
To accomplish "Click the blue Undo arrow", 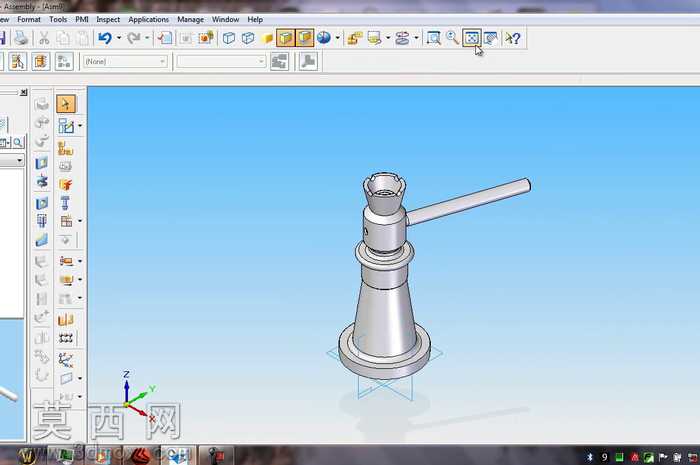I will 105,38.
